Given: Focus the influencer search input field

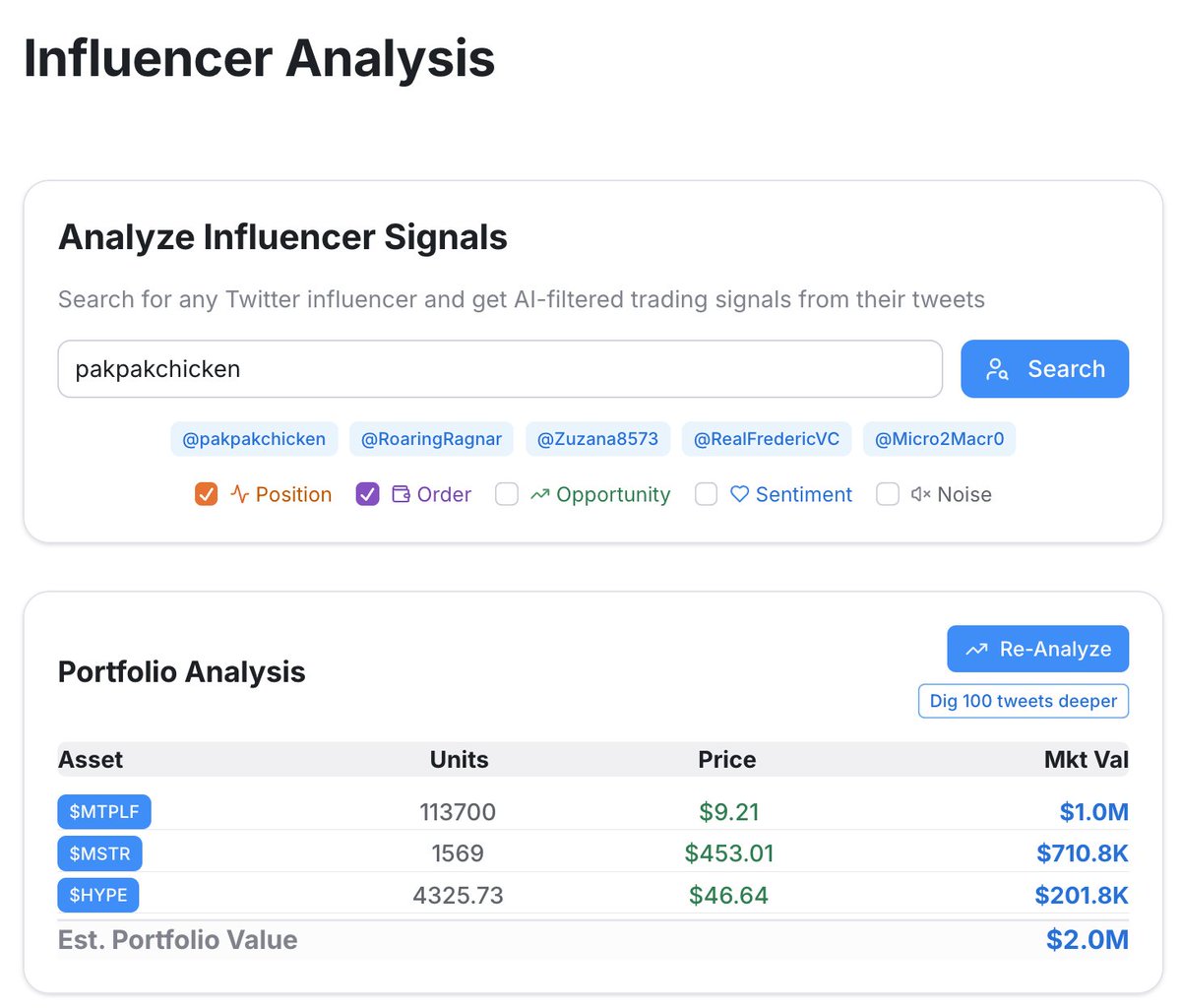Looking at the screenshot, I should point(500,369).
